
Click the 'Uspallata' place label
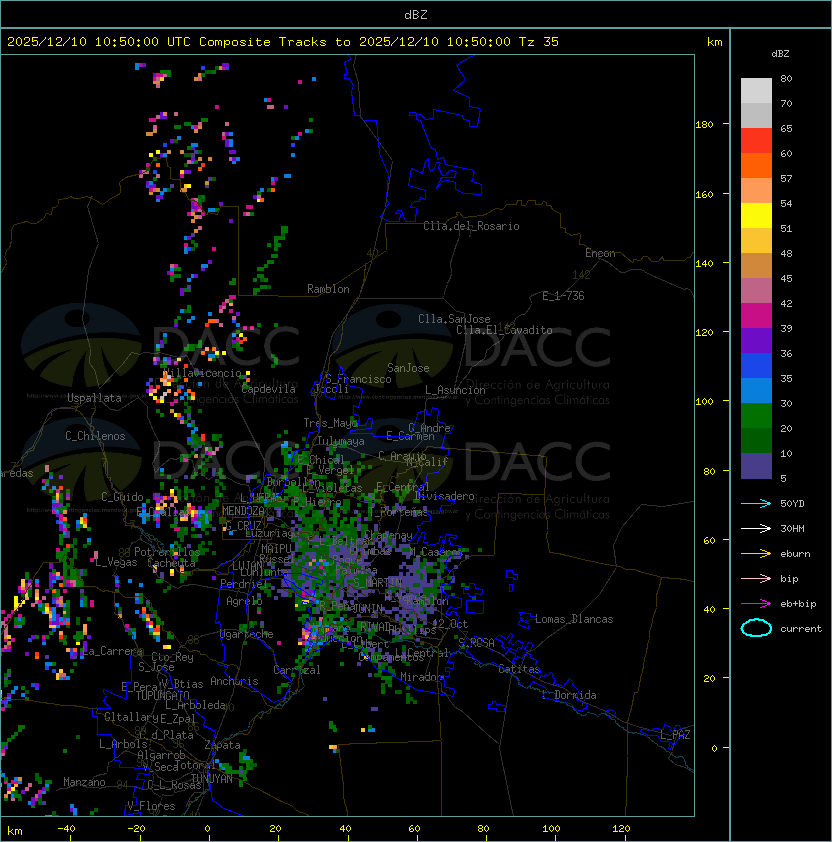[x=94, y=398]
